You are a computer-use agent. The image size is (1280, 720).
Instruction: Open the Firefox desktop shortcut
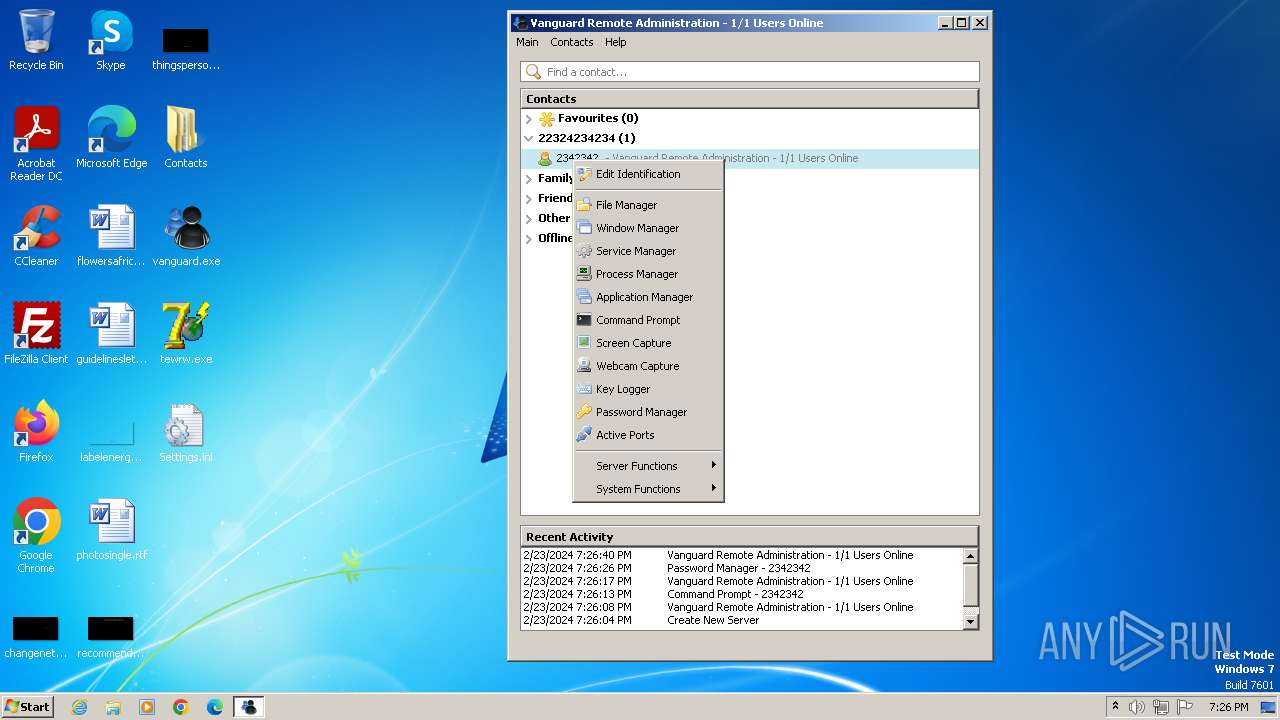(36, 432)
